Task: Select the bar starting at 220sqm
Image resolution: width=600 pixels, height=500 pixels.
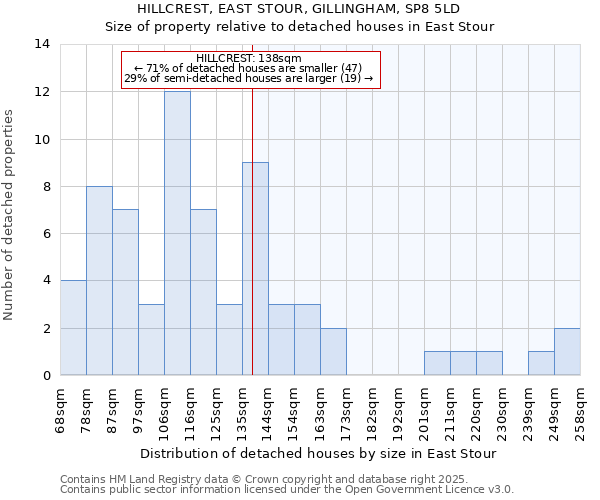Action: pos(489,363)
